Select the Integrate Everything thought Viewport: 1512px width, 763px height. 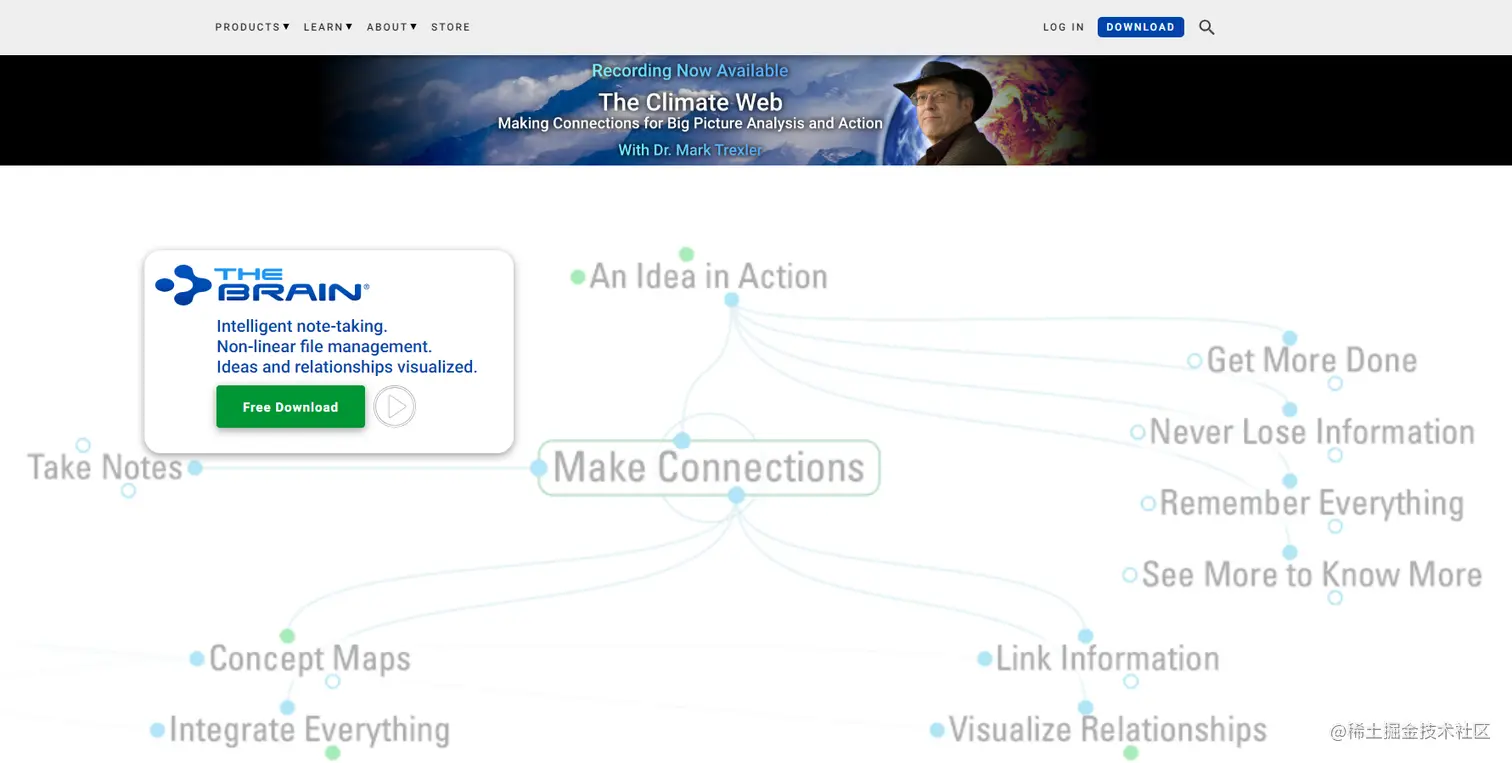(310, 730)
